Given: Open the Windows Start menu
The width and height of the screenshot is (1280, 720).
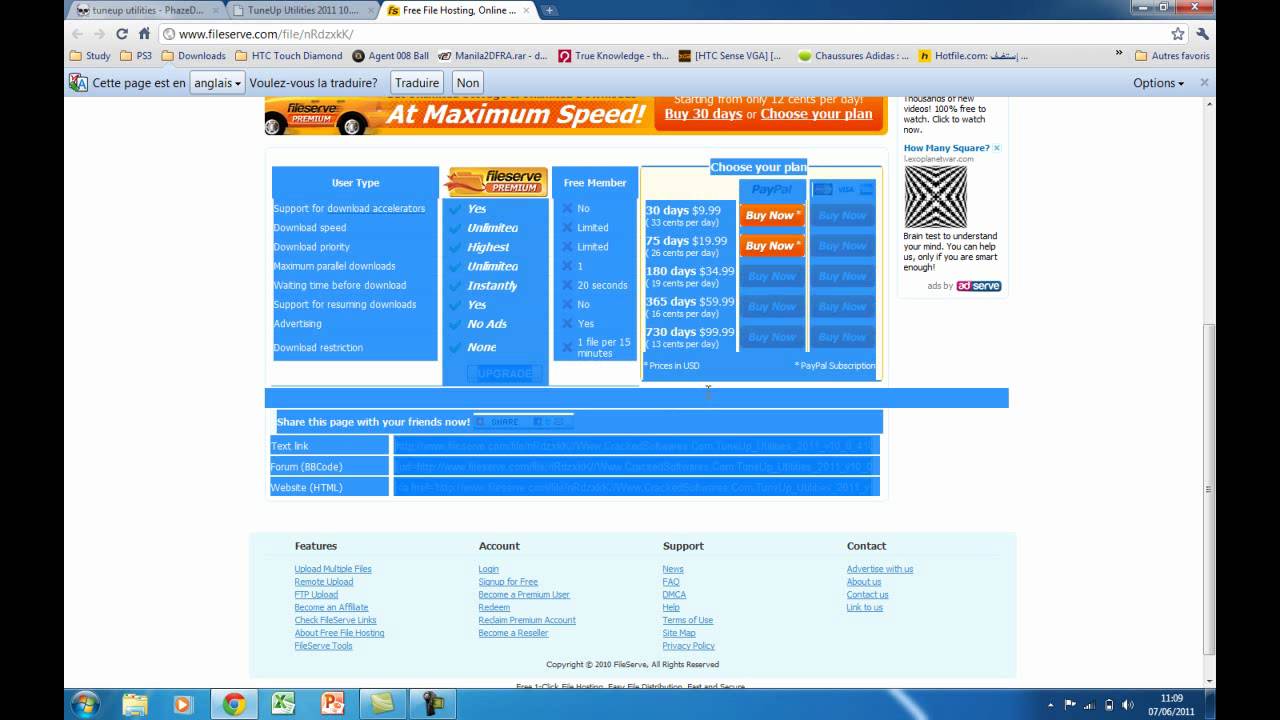Looking at the screenshot, I should click(x=85, y=704).
